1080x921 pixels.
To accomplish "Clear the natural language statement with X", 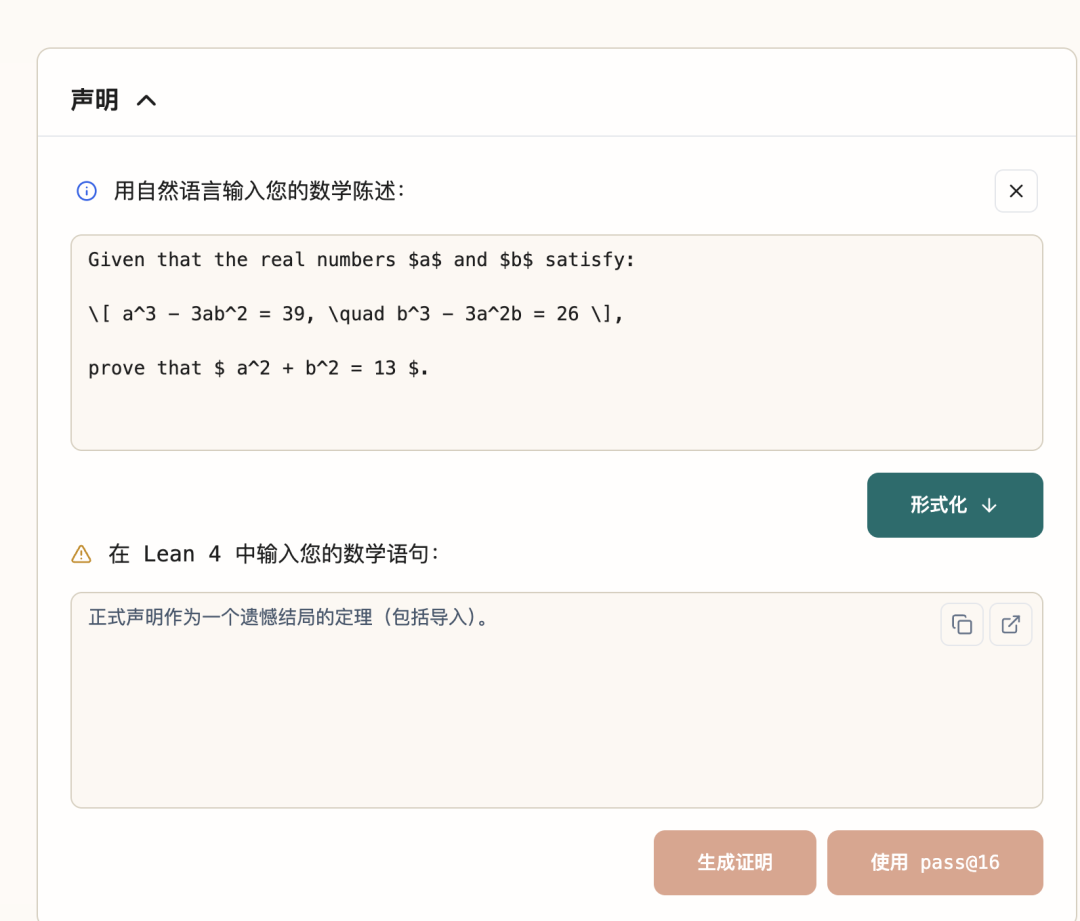I will pos(1016,191).
